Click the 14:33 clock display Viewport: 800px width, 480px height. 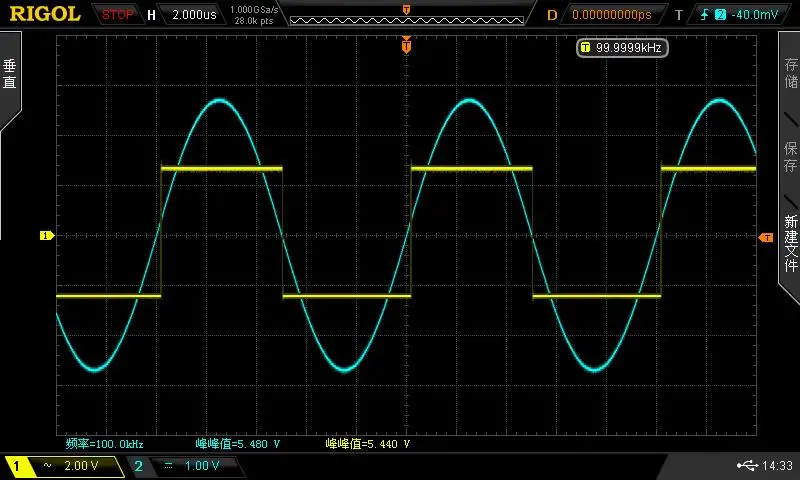coord(777,465)
